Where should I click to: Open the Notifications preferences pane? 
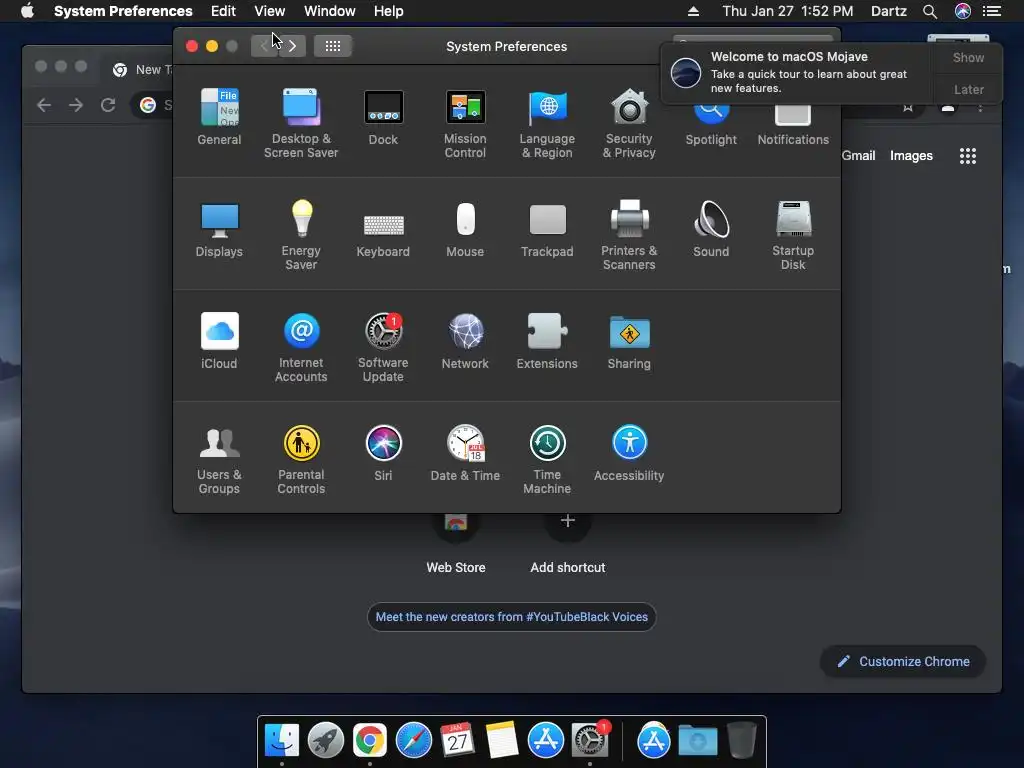tap(793, 124)
